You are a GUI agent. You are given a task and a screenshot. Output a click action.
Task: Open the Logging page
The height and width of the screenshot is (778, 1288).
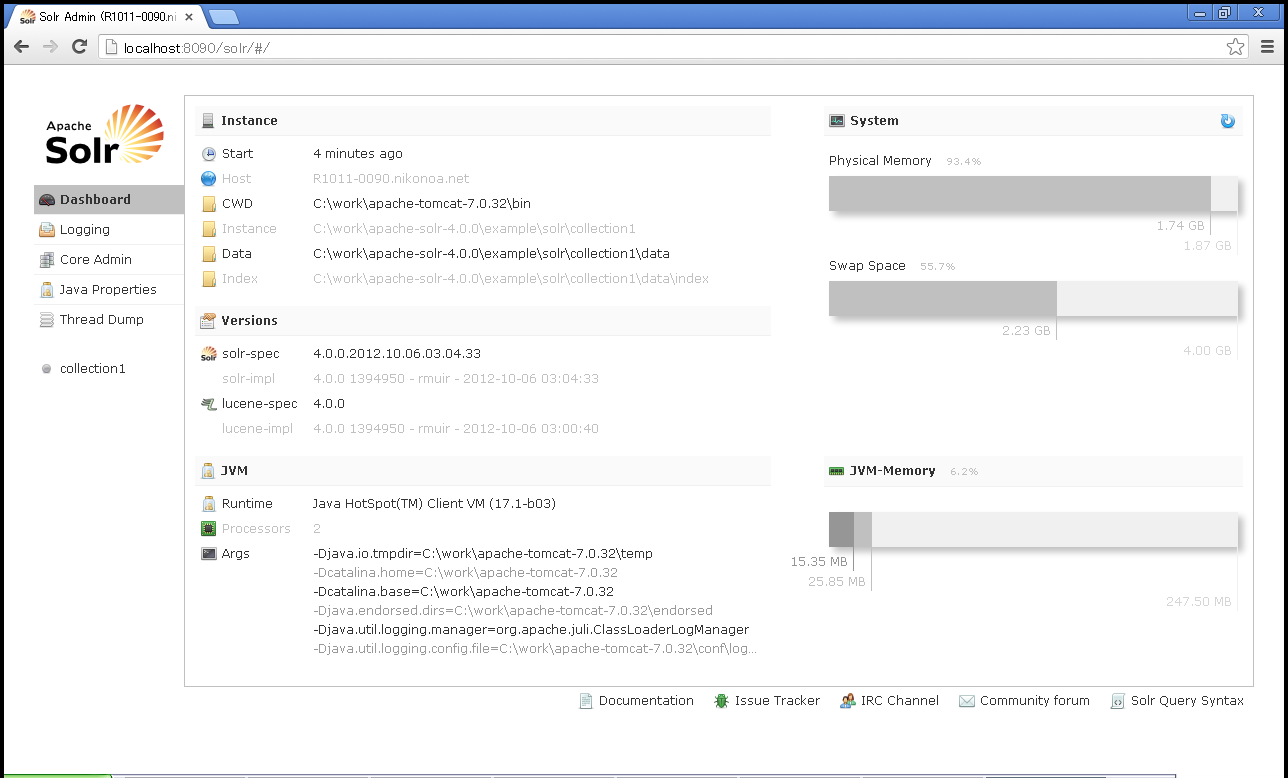pos(109,230)
